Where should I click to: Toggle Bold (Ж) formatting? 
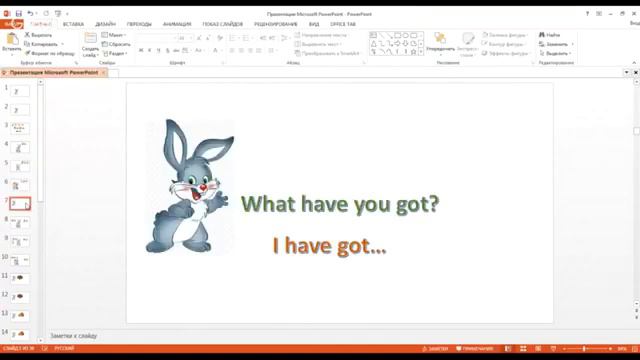[x=141, y=50]
